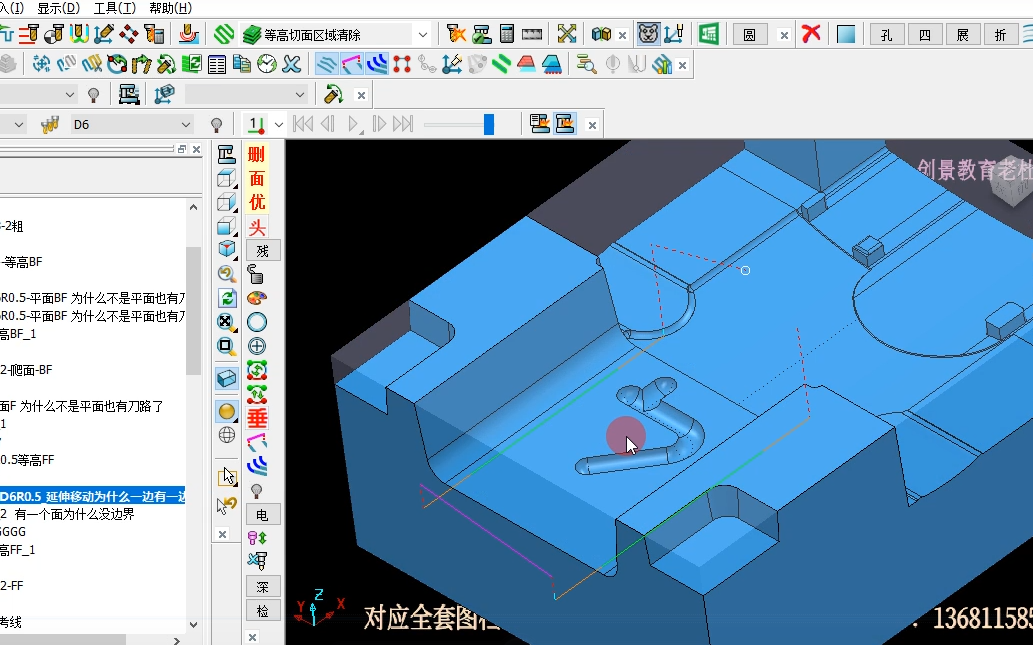Click the 检 button
Image resolution: width=1033 pixels, height=645 pixels.
click(x=263, y=611)
